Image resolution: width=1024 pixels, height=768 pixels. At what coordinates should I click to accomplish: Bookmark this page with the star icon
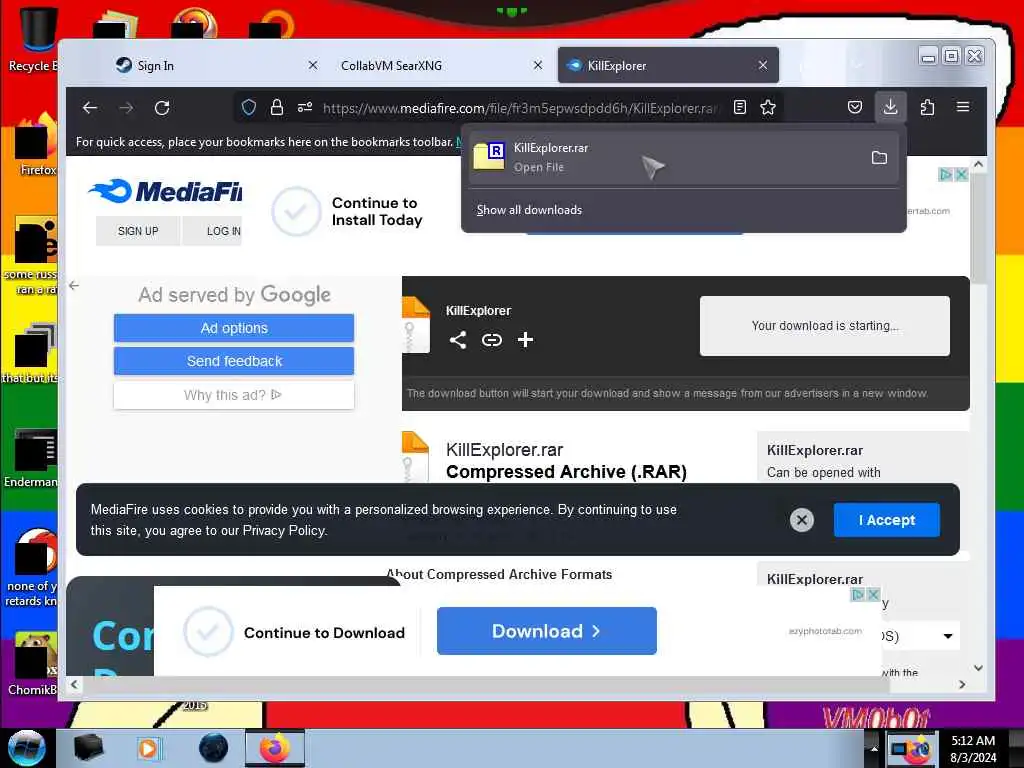[768, 108]
